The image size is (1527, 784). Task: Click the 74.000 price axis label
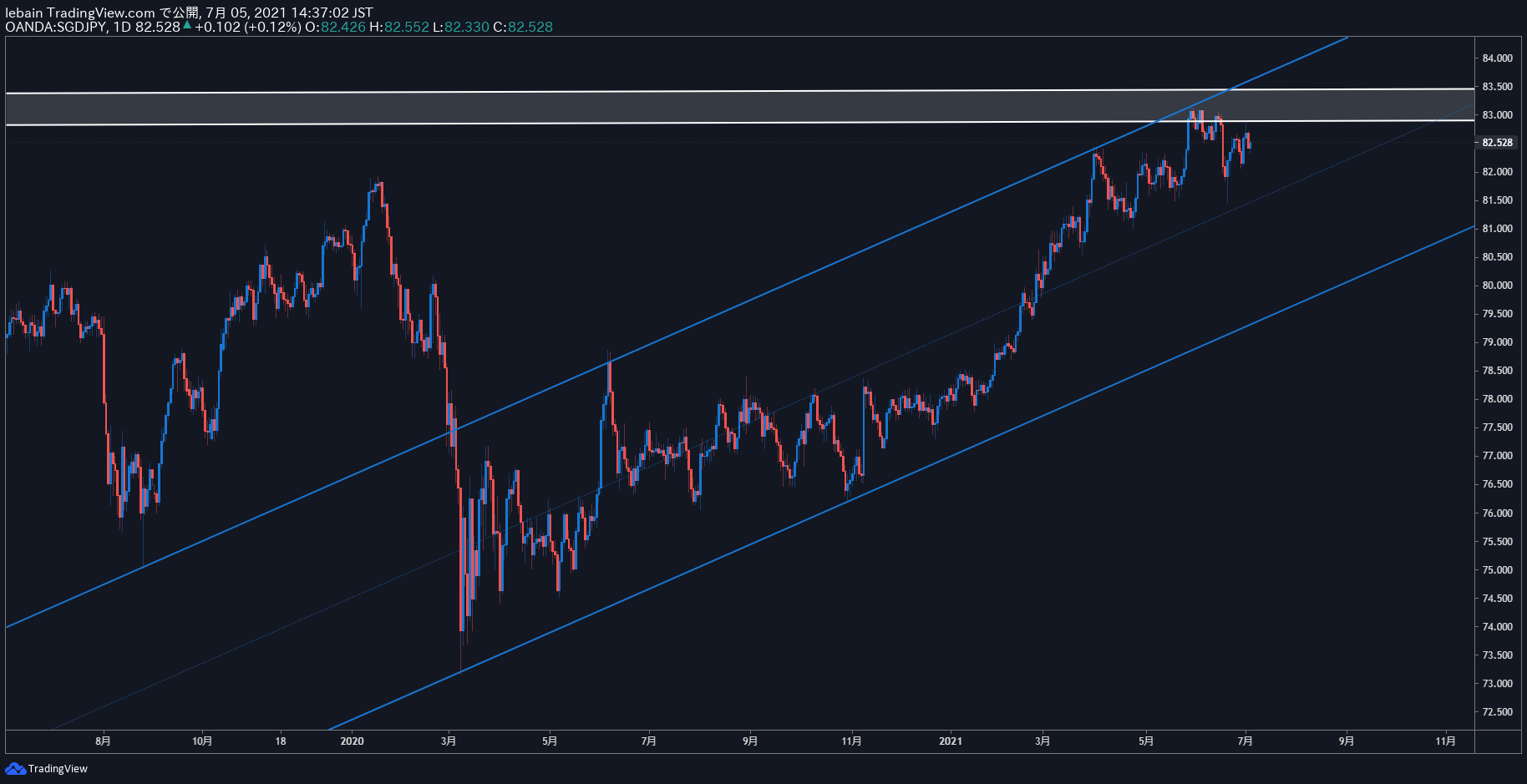coord(1498,627)
